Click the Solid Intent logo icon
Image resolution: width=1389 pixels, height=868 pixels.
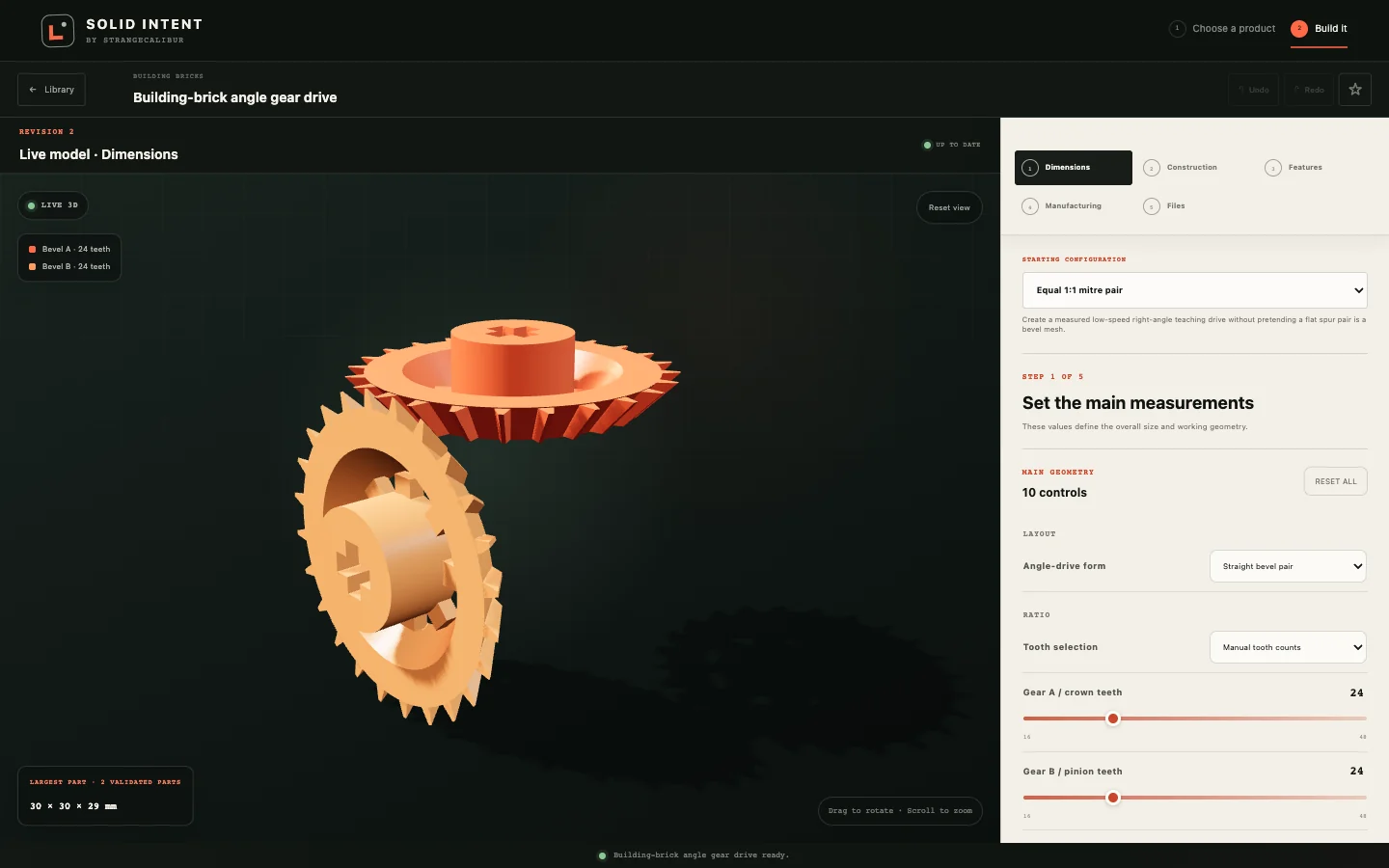click(x=58, y=31)
